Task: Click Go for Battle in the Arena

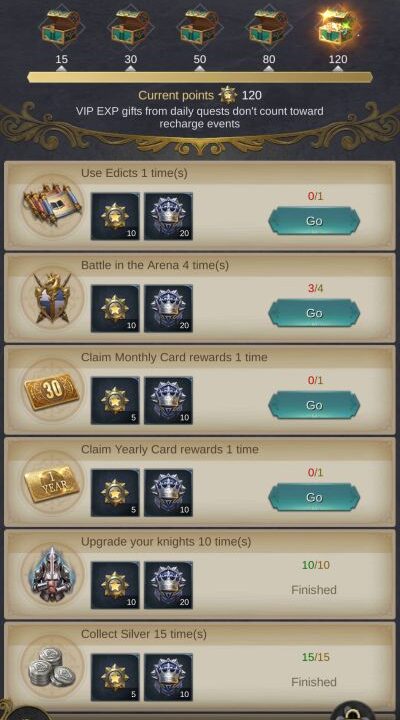Action: tap(314, 313)
